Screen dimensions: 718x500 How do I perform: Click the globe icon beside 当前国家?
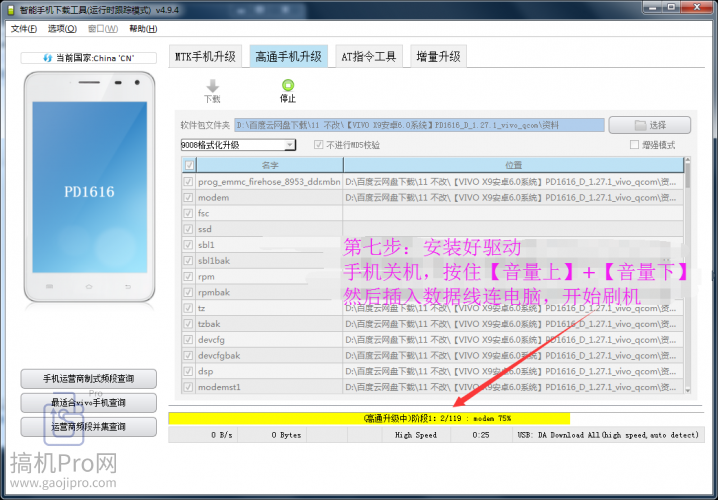click(x=46, y=58)
